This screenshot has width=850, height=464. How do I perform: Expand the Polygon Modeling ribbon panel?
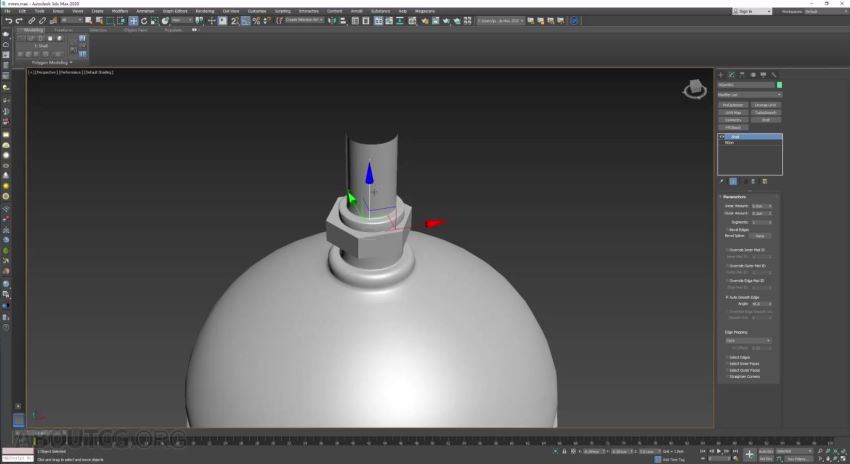click(52, 63)
